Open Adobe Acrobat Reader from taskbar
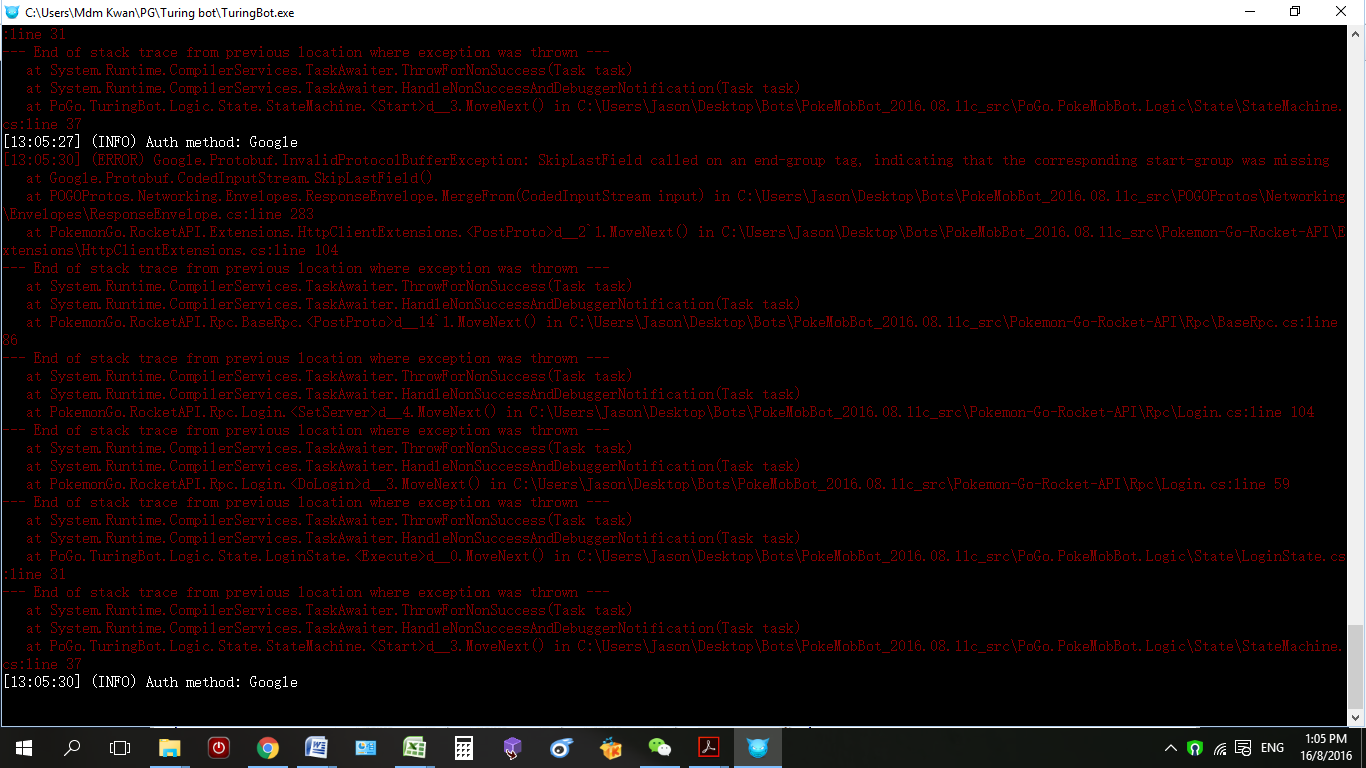This screenshot has width=1366, height=768. 708,747
